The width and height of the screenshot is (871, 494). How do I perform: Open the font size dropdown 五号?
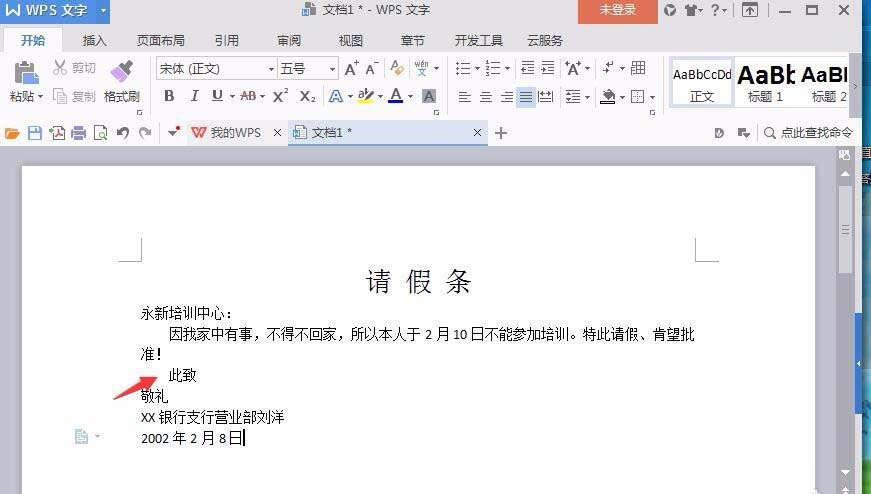pos(308,68)
